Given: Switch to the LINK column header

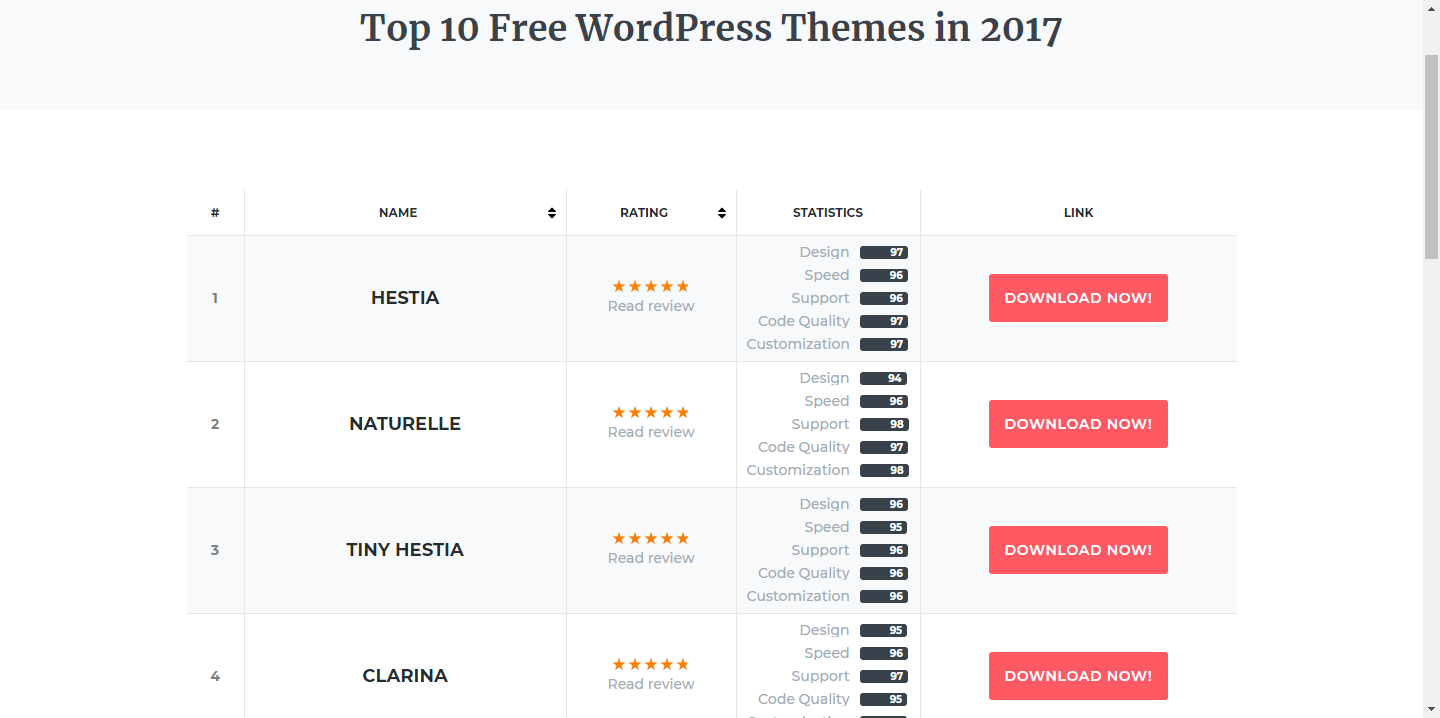Looking at the screenshot, I should click(x=1078, y=212).
